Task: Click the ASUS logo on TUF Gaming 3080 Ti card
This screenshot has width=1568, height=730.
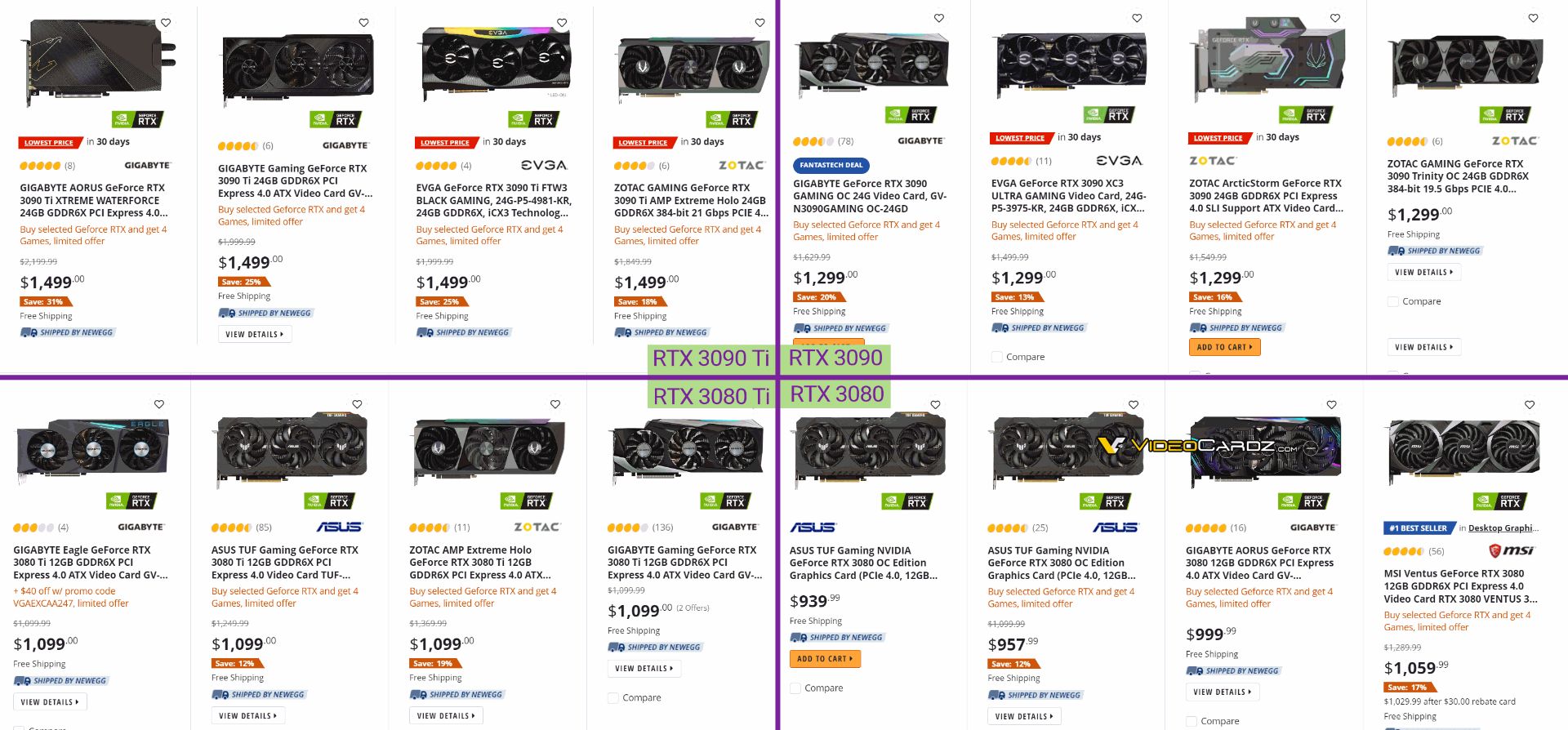Action: pos(341,527)
